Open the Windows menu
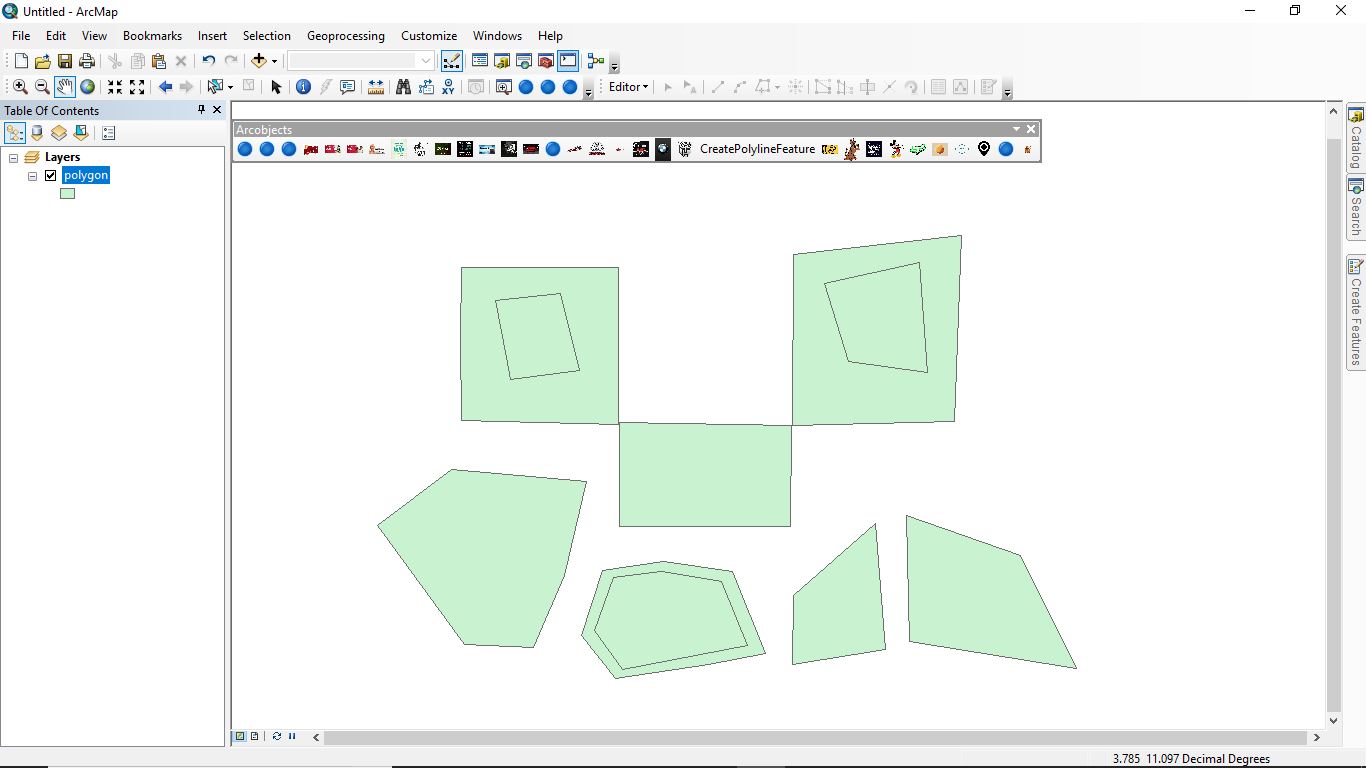 tap(497, 35)
